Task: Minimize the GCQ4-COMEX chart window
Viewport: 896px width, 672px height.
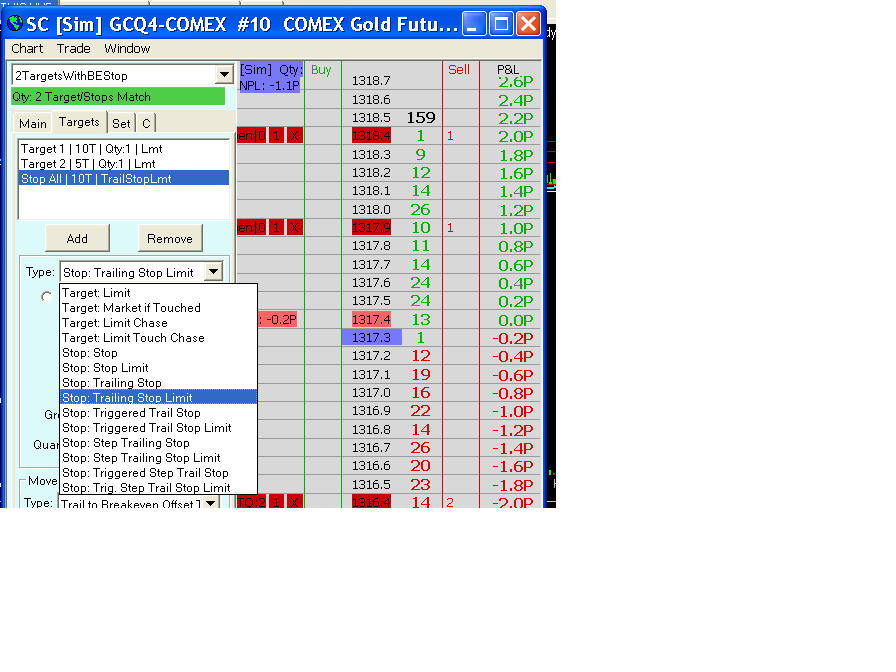Action: pyautogui.click(x=474, y=24)
